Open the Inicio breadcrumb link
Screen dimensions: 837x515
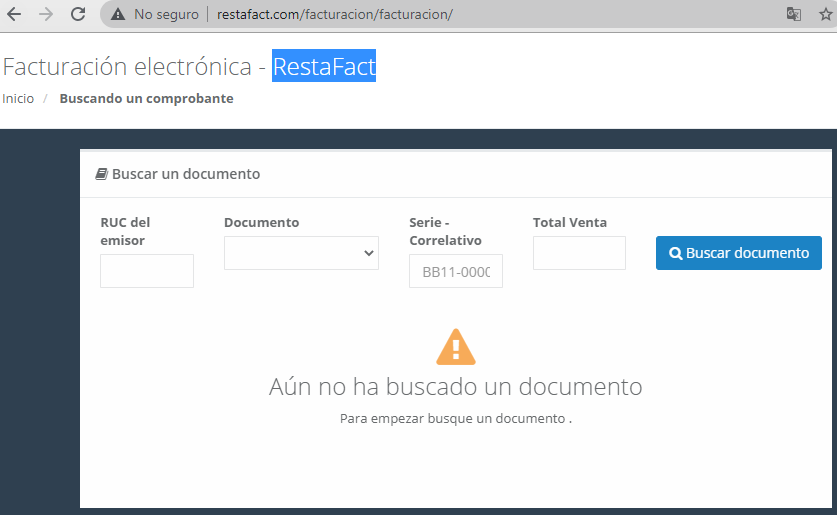pyautogui.click(x=18, y=99)
